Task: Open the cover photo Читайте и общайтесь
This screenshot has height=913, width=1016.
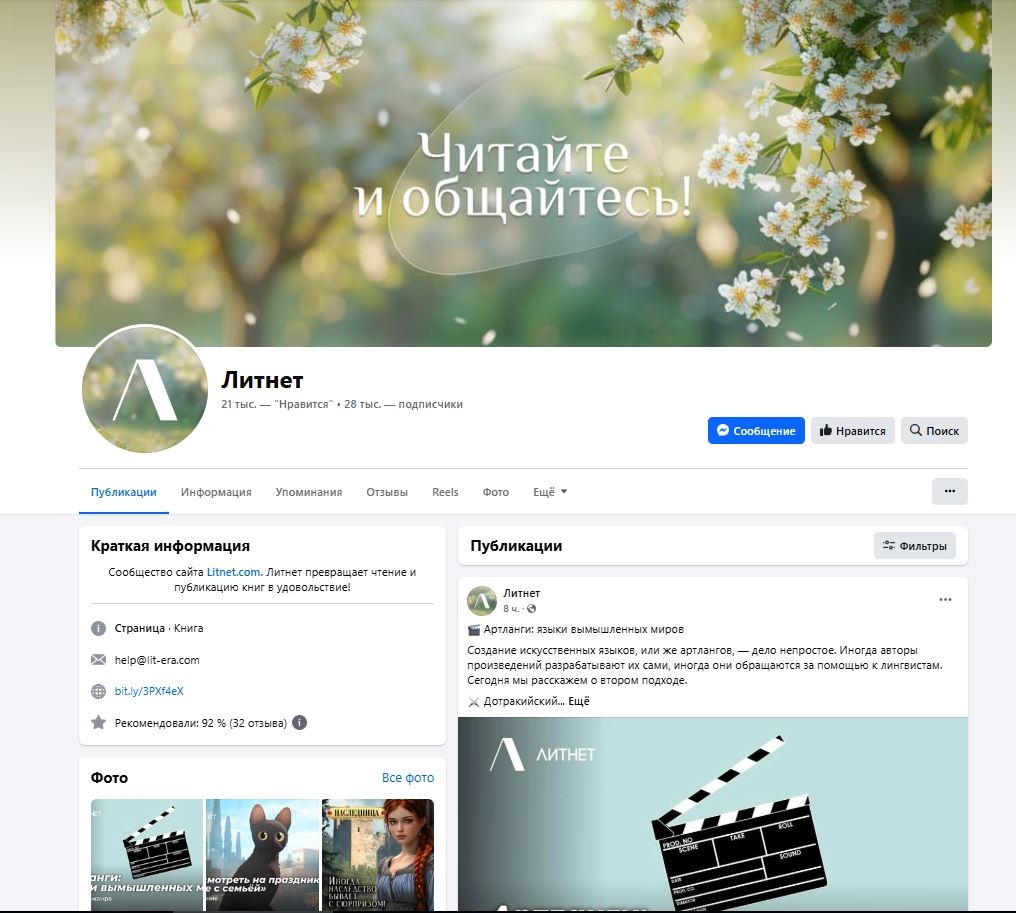Action: pos(524,173)
